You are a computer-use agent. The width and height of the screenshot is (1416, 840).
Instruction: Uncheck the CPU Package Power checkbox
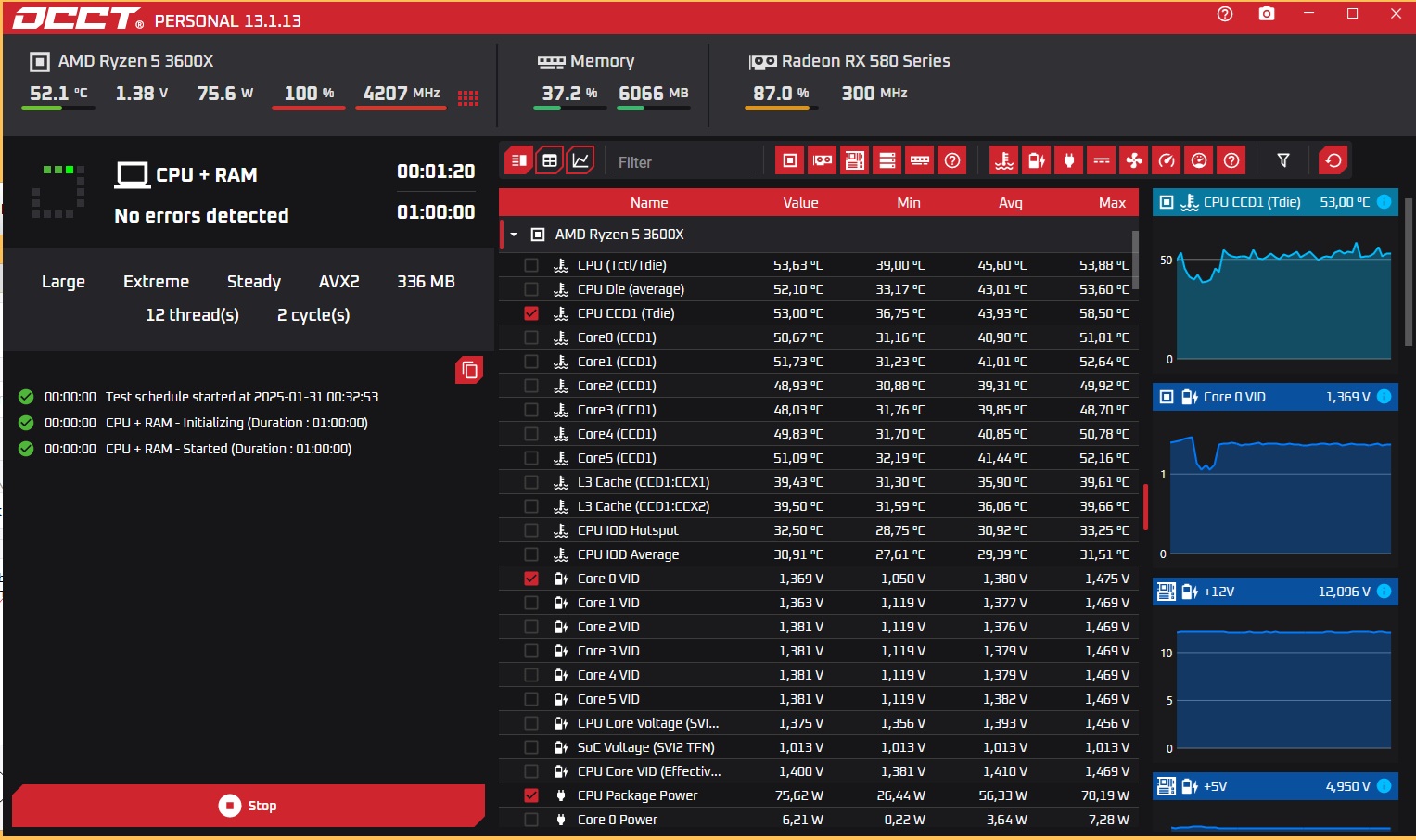click(531, 795)
